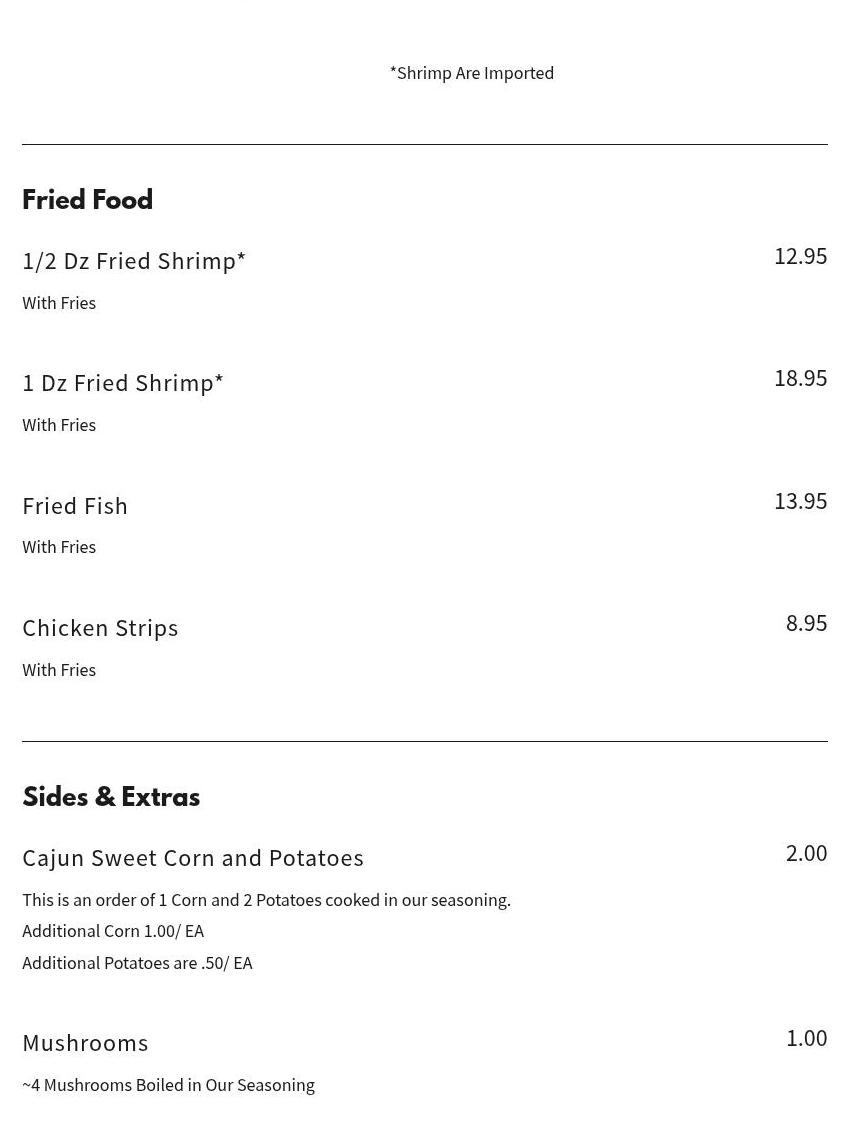Click the 8.95 price
The width and height of the screenshot is (850, 1135).
tap(806, 623)
